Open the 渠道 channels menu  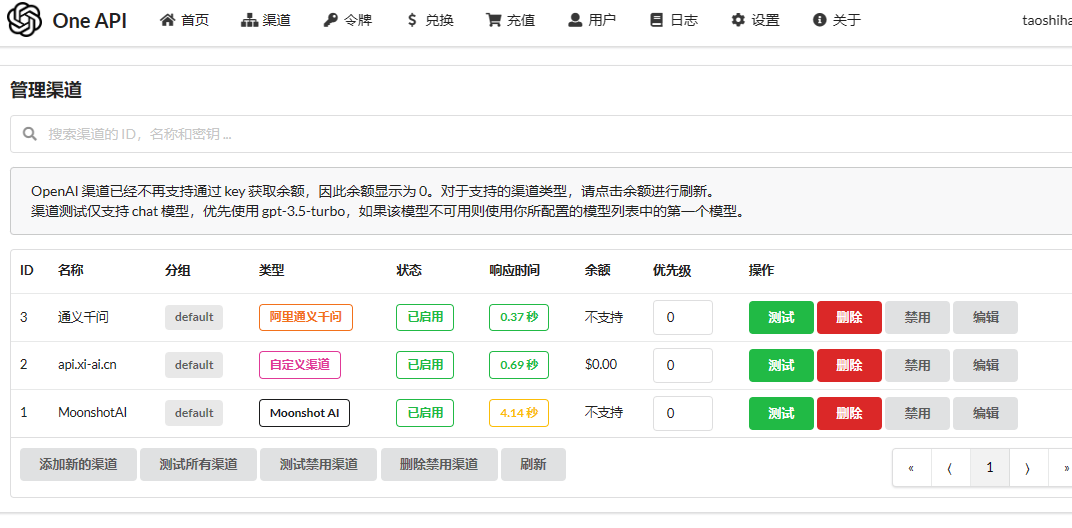tap(266, 20)
